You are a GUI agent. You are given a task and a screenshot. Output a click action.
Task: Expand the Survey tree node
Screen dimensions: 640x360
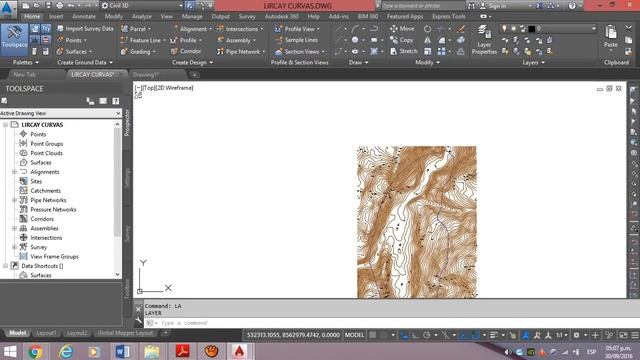(x=14, y=247)
